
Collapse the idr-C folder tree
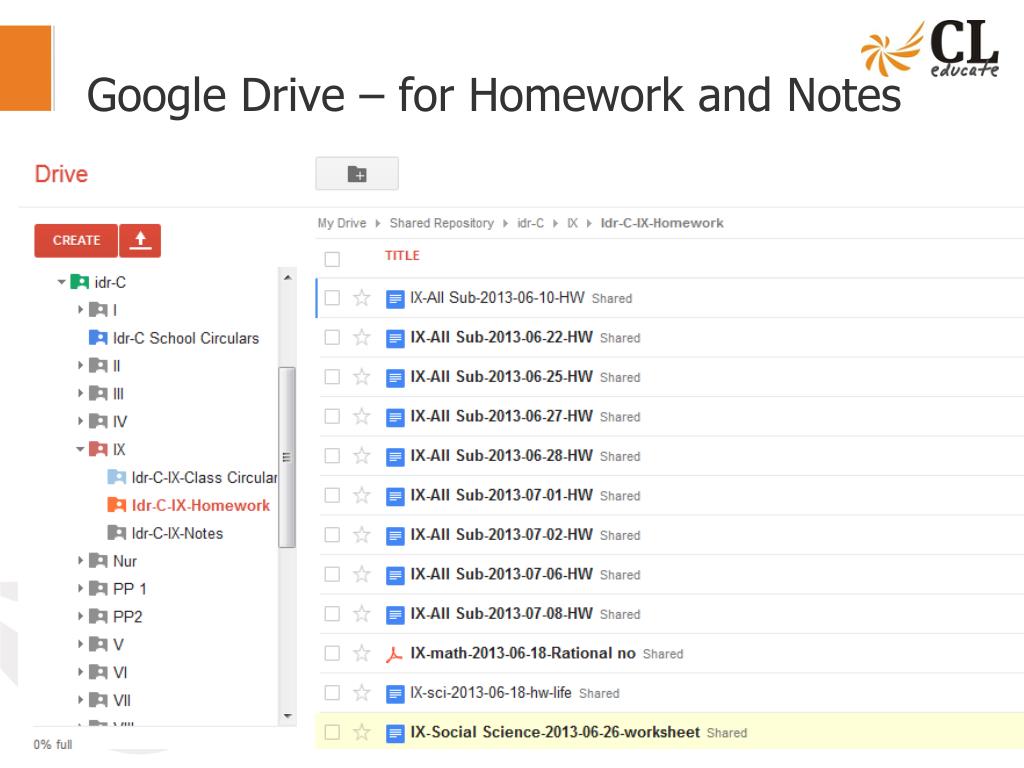point(61,282)
